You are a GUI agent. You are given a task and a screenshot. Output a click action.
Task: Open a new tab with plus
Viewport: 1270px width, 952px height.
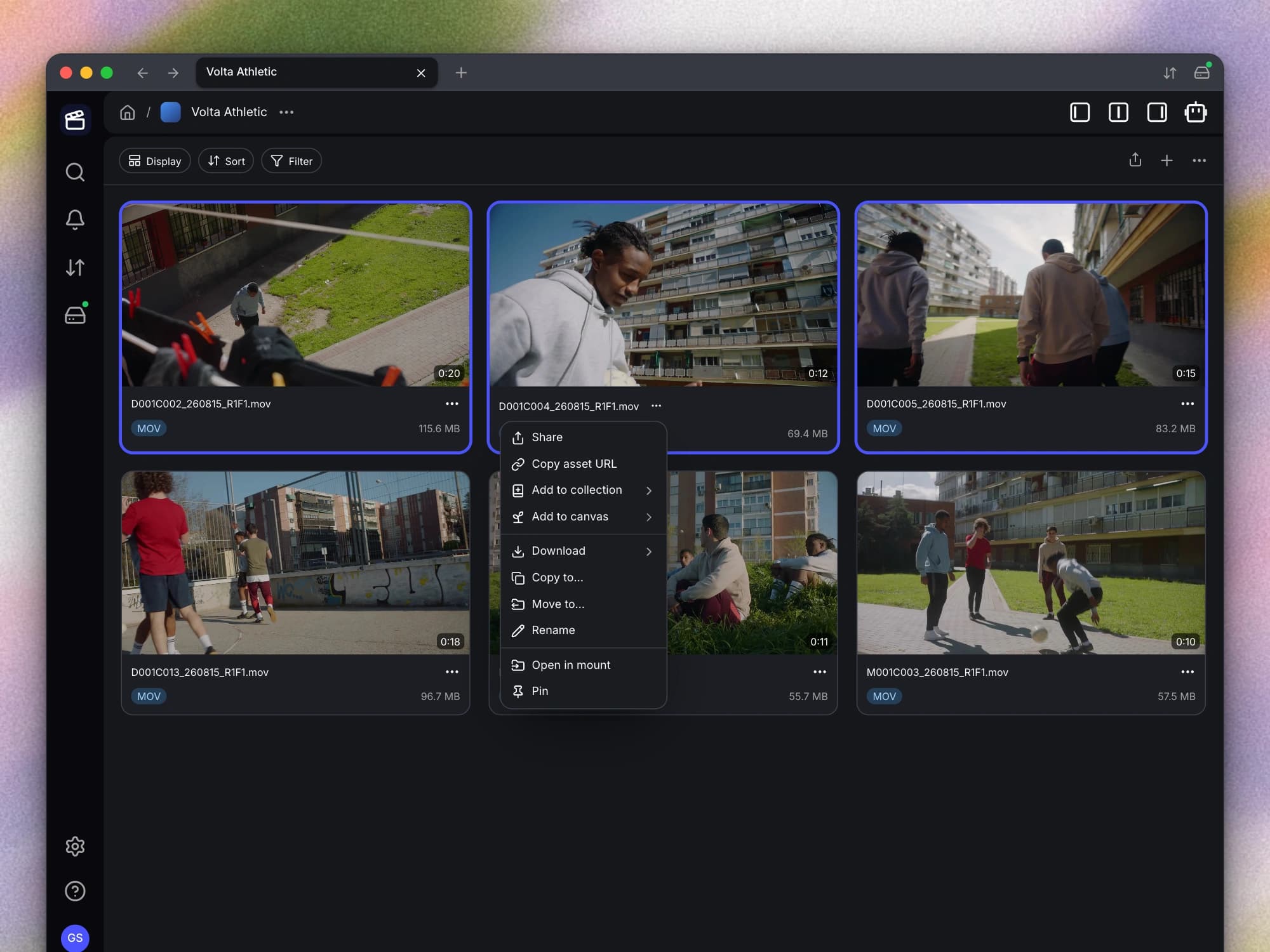(461, 73)
